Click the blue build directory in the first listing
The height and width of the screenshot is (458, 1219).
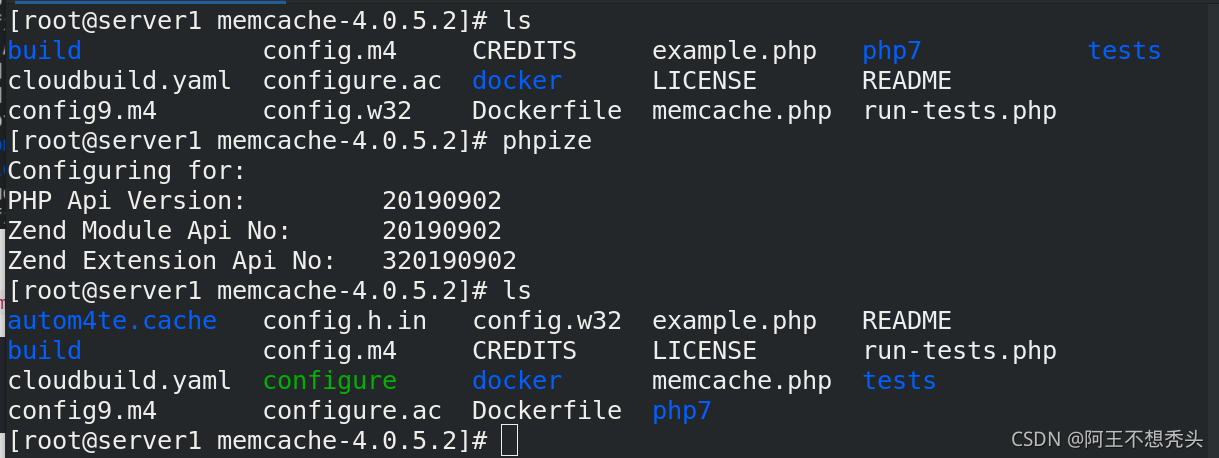click(45, 51)
